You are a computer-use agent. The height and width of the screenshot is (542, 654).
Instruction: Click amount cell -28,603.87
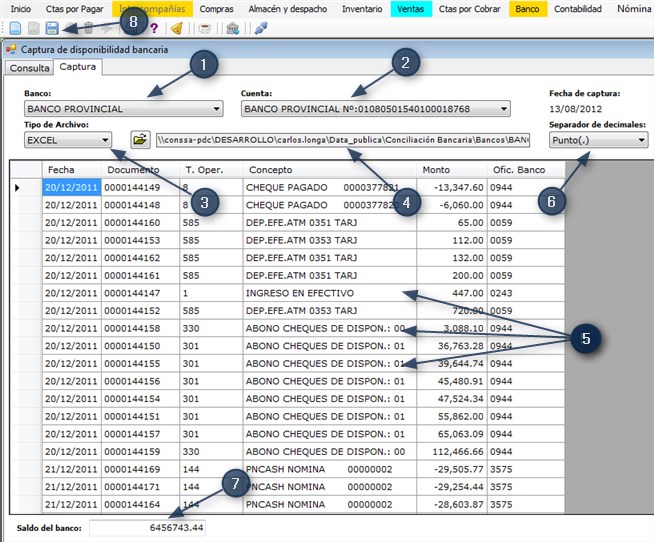452,504
